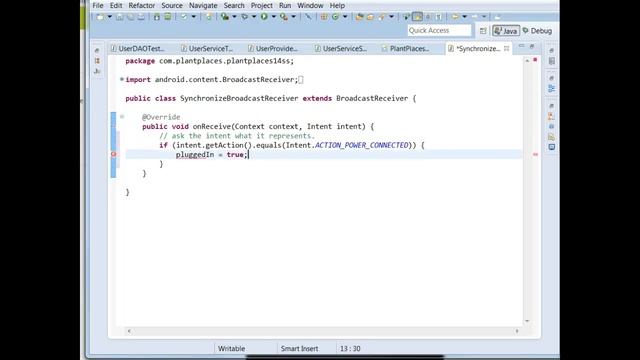Expand the Search toolbar dropdown arrow
This screenshot has width=640, height=360.
(391, 17)
